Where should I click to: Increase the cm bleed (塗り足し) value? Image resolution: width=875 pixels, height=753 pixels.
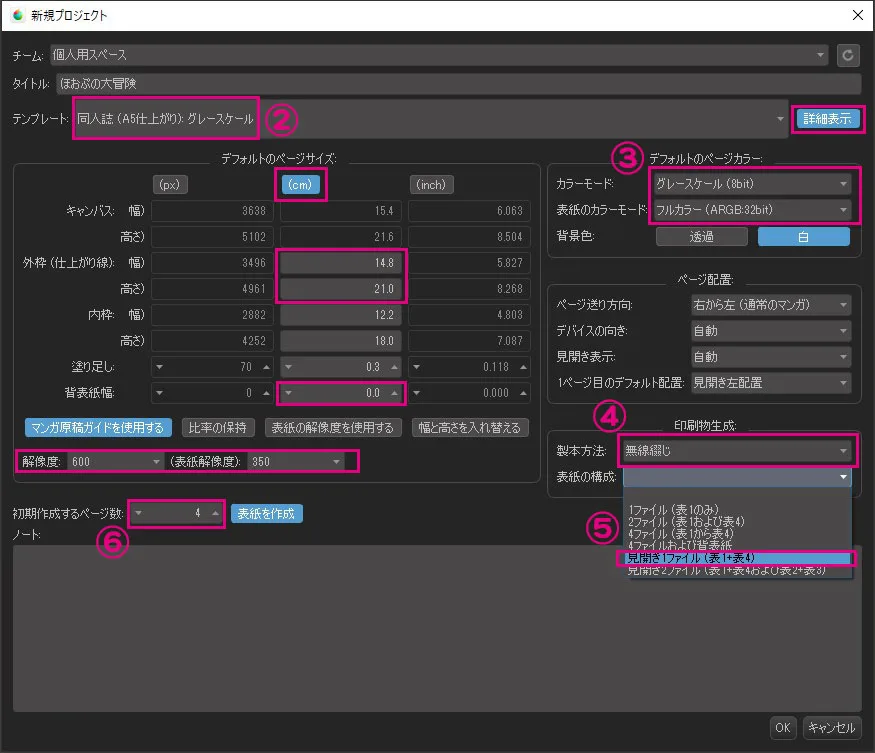(x=396, y=366)
